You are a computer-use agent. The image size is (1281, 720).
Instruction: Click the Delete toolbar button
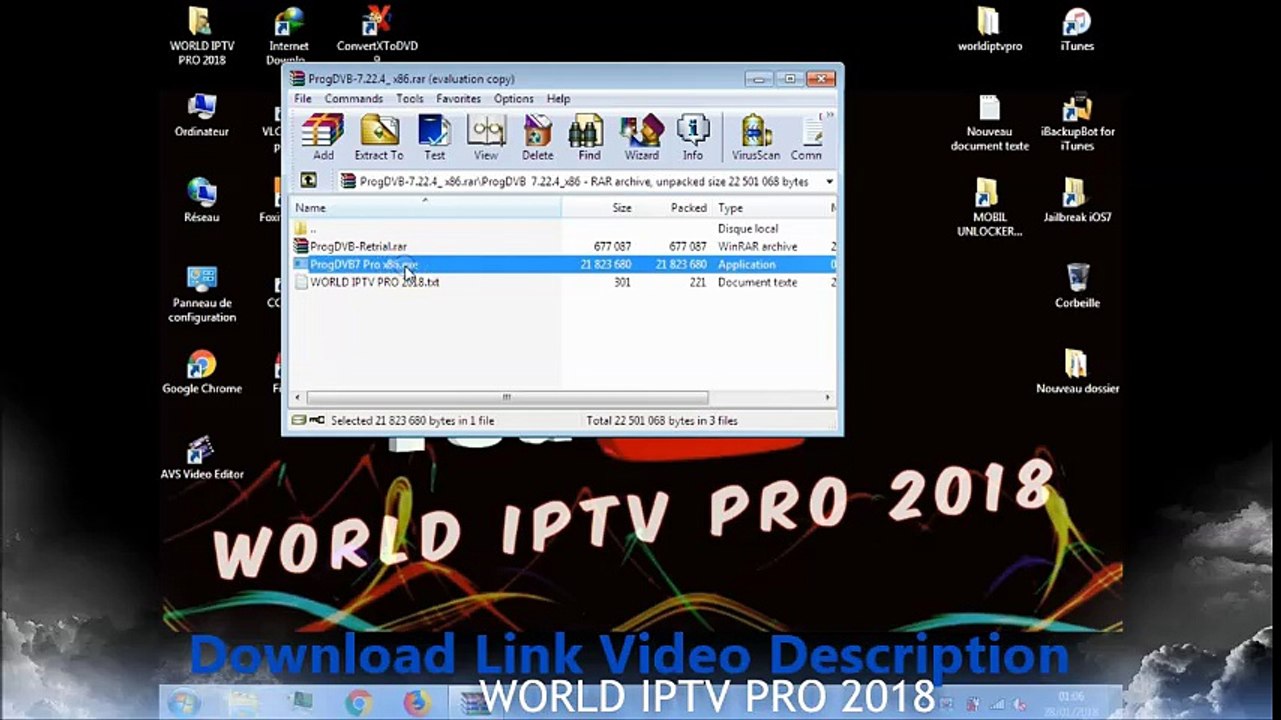pyautogui.click(x=537, y=137)
